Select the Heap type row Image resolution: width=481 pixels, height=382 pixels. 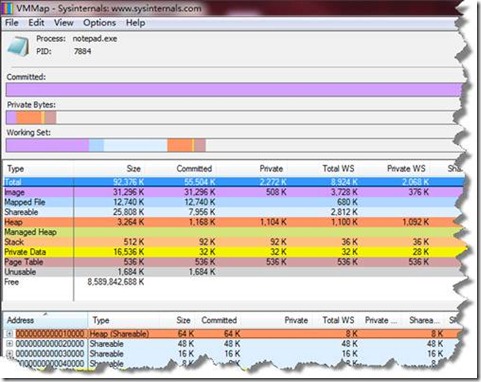233,222
